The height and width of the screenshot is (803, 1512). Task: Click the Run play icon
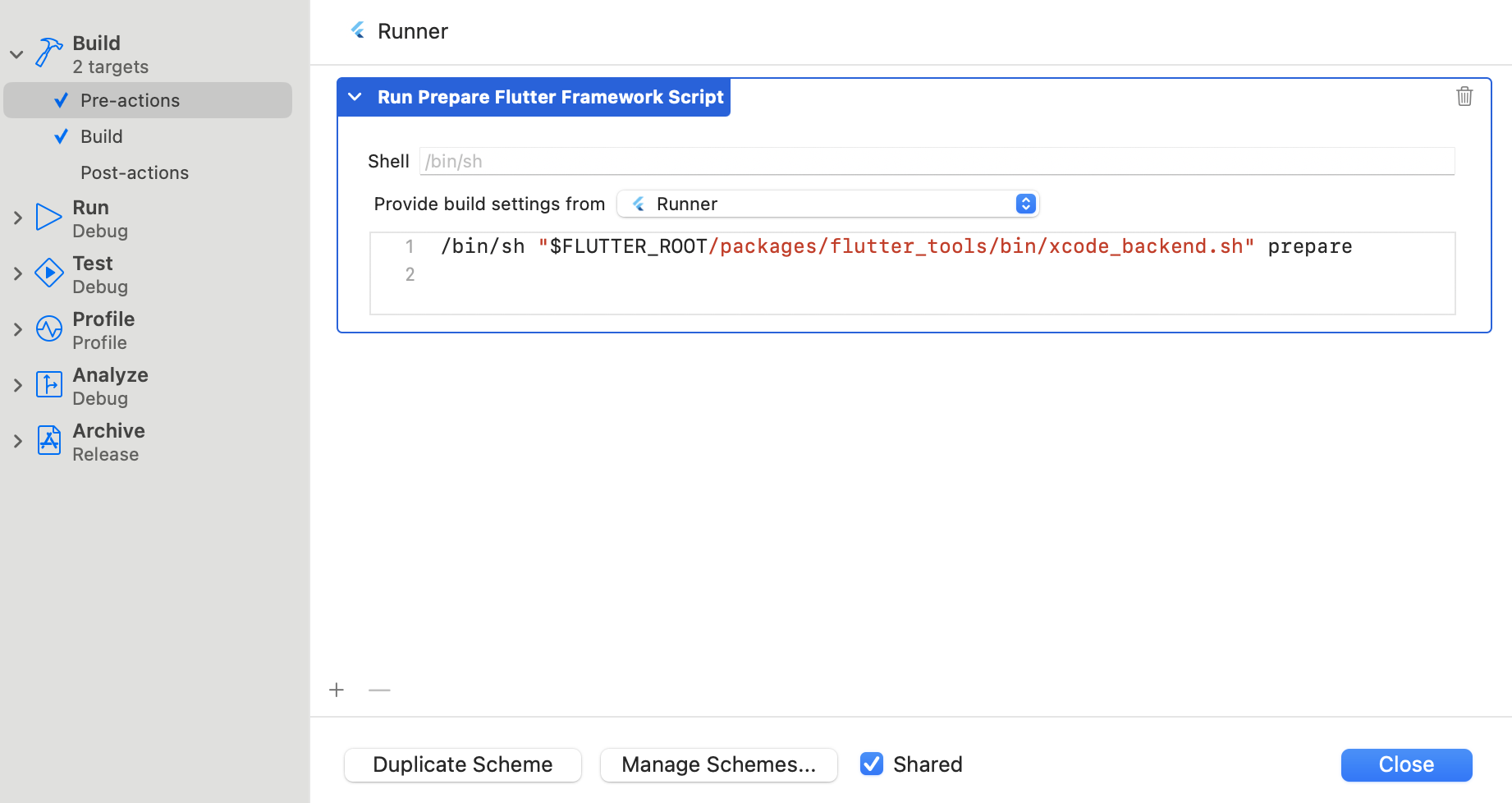tap(48, 218)
